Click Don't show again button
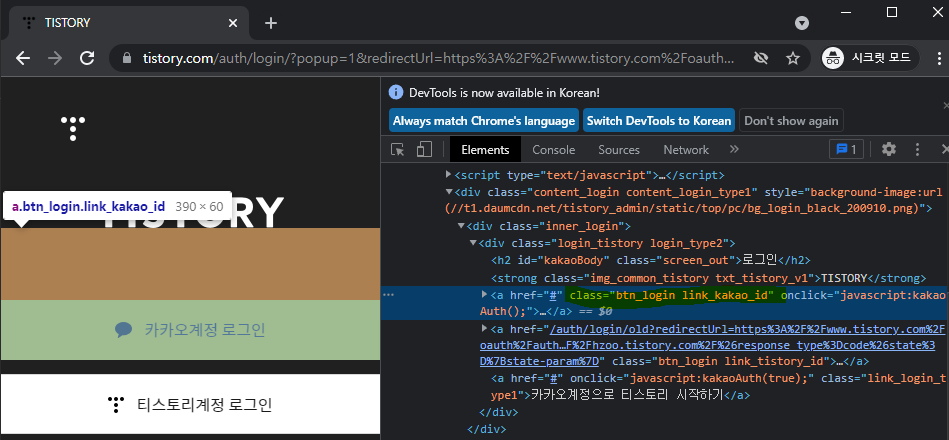The image size is (949, 440). 791,120
